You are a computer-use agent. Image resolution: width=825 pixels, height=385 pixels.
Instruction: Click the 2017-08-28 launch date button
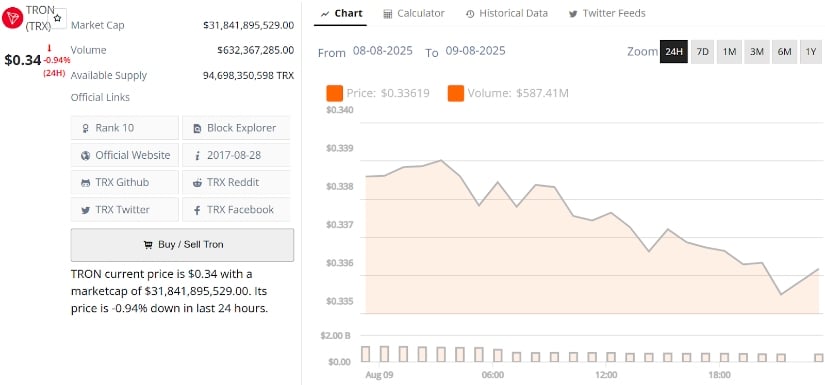click(236, 155)
